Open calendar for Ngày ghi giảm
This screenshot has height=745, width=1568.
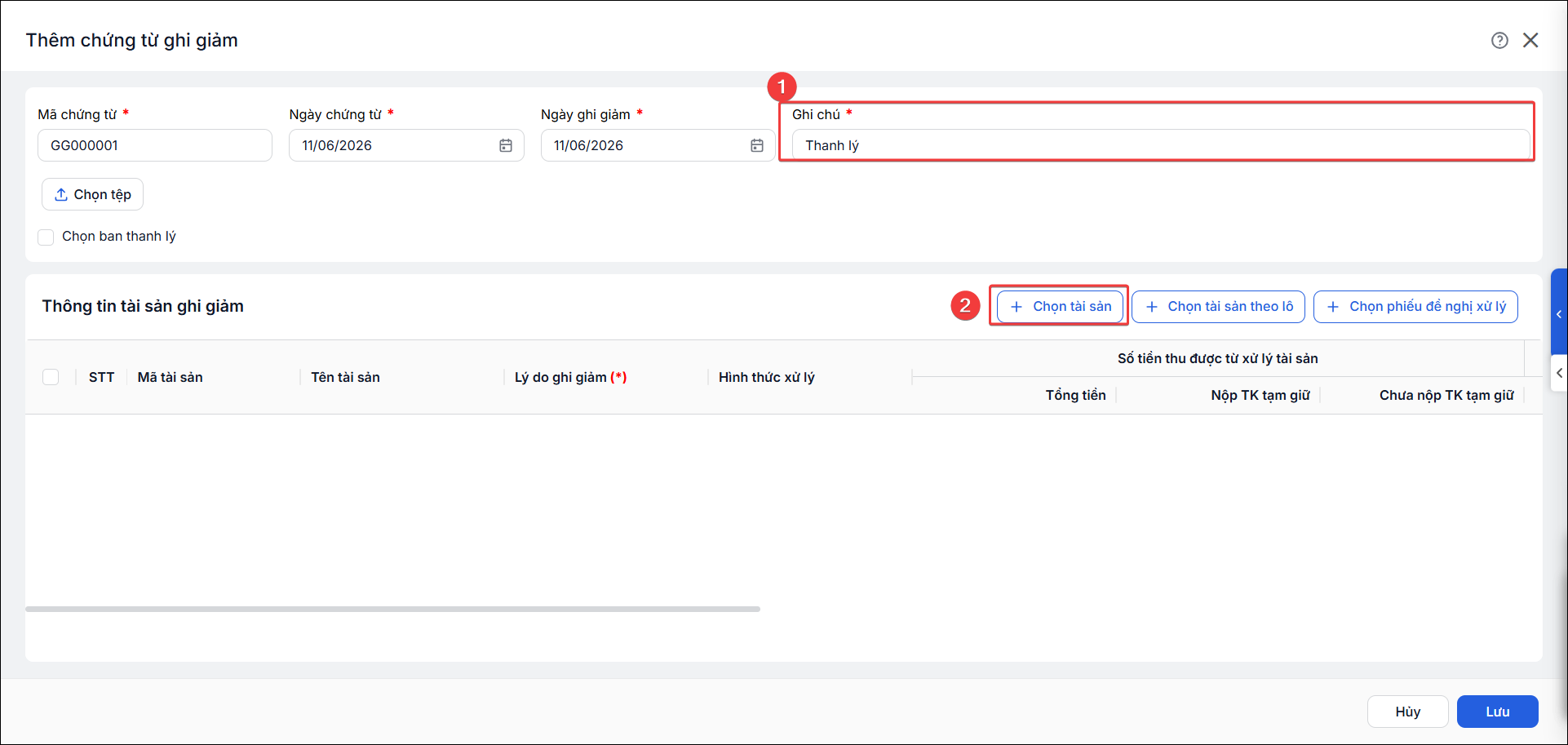pyautogui.click(x=757, y=145)
